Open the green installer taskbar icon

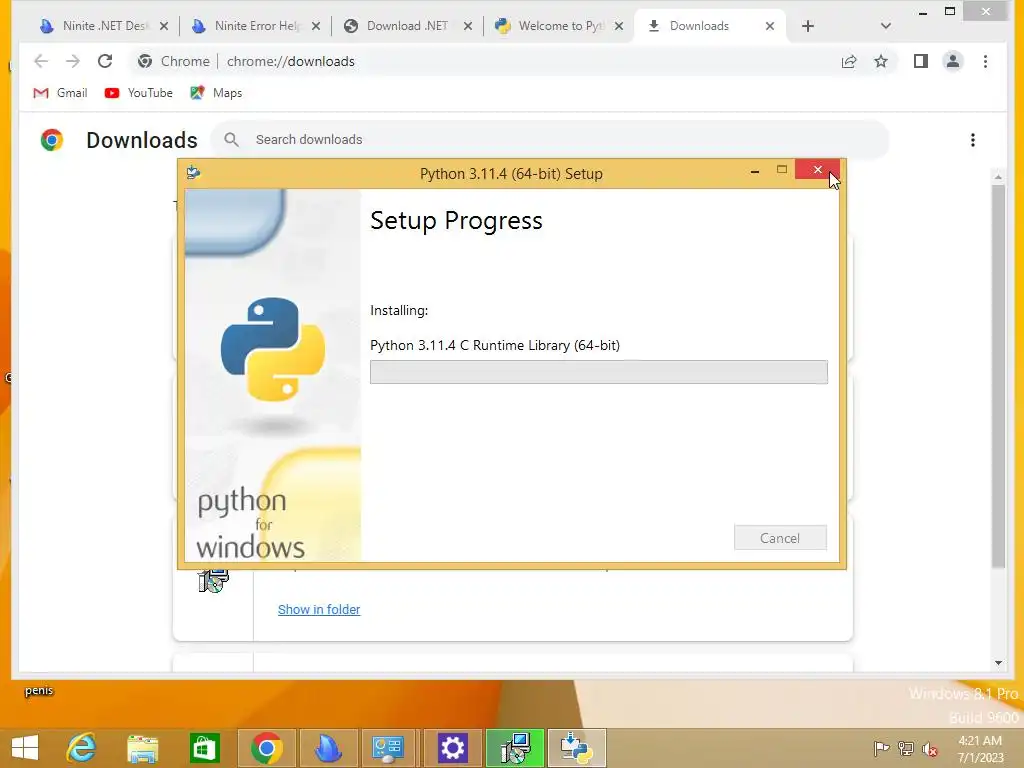pyautogui.click(x=515, y=748)
